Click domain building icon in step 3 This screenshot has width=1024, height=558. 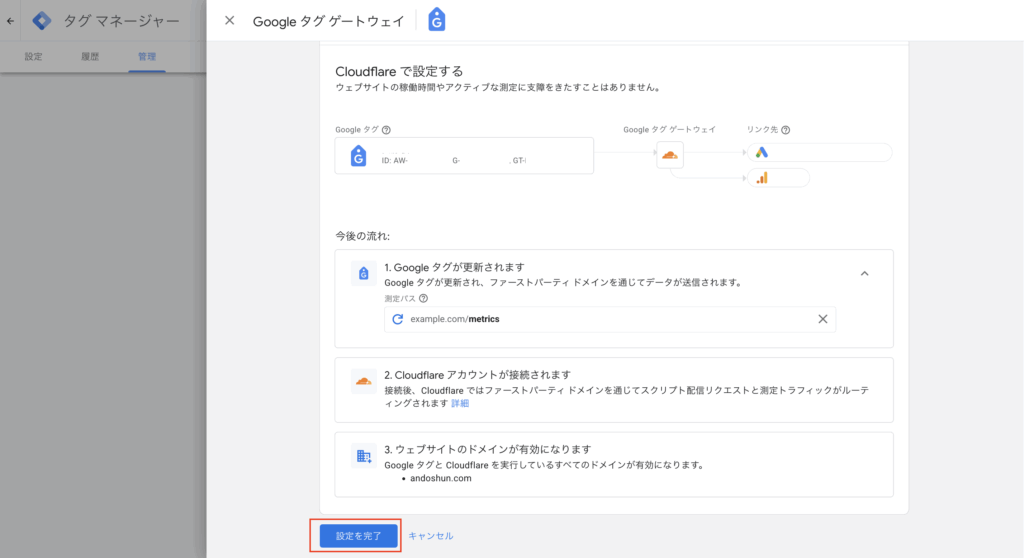(364, 455)
